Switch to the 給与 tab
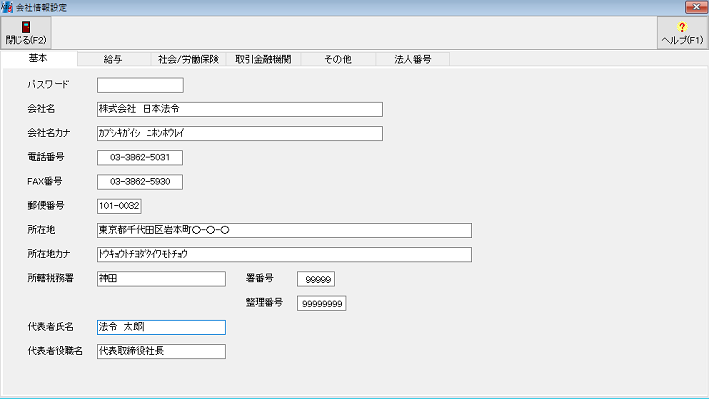Screen dimensions: 709x399 pyautogui.click(x=113, y=59)
